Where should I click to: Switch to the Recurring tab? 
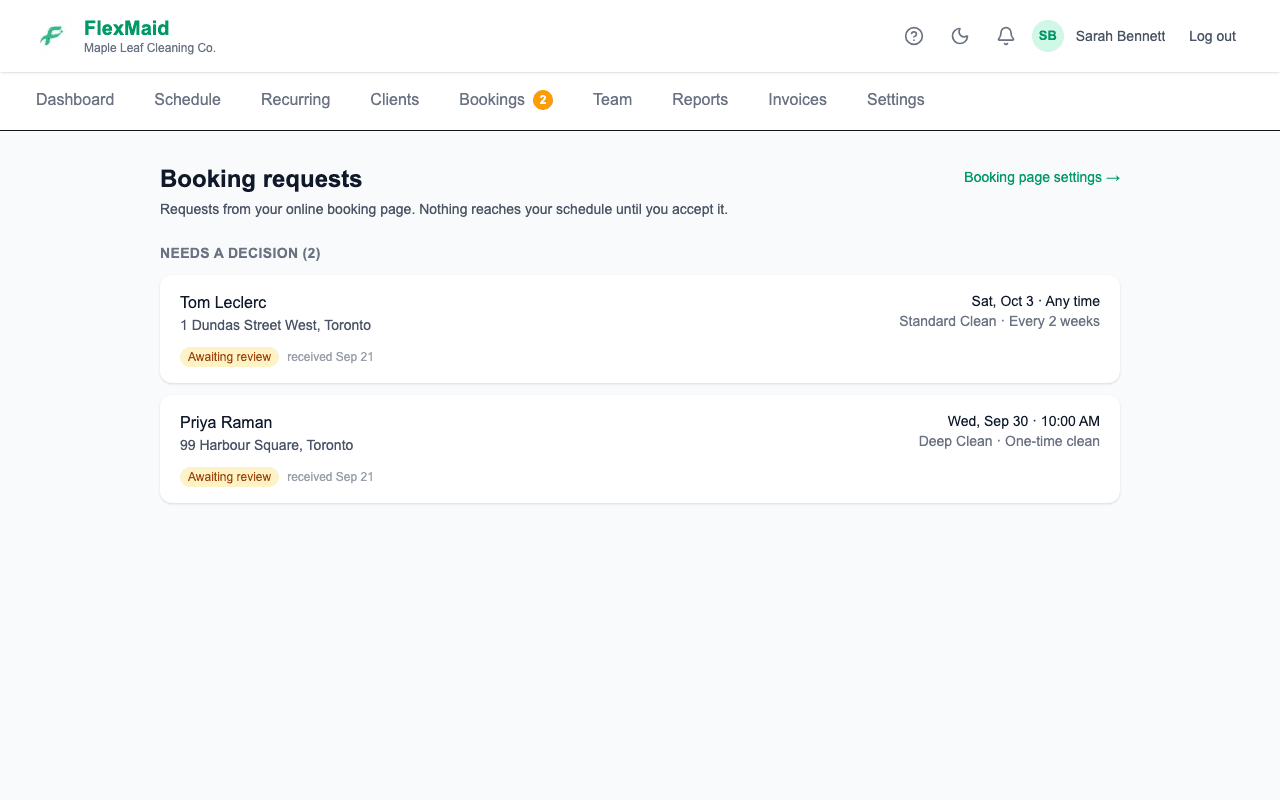coord(295,100)
